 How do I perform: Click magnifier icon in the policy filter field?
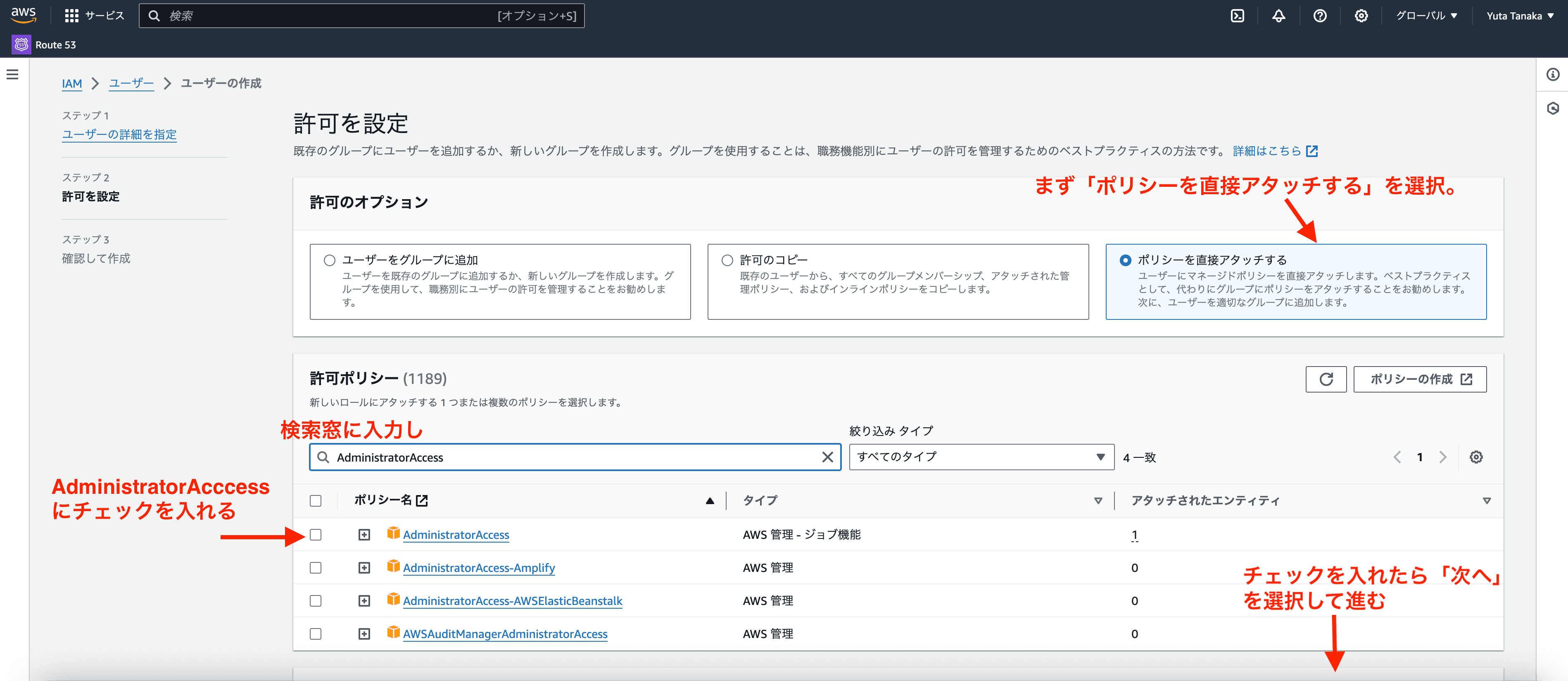[x=323, y=457]
